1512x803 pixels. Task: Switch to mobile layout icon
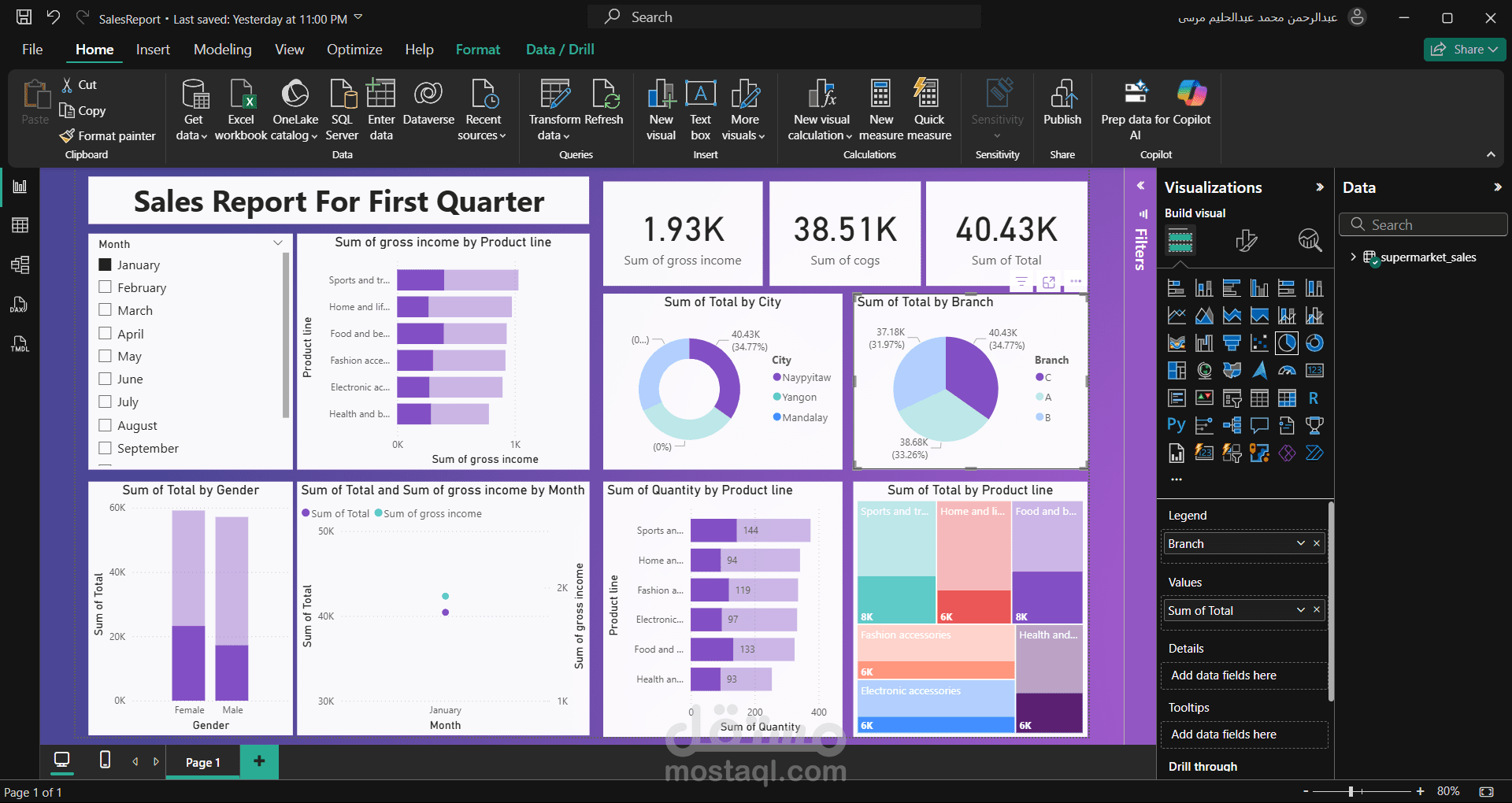pyautogui.click(x=105, y=760)
